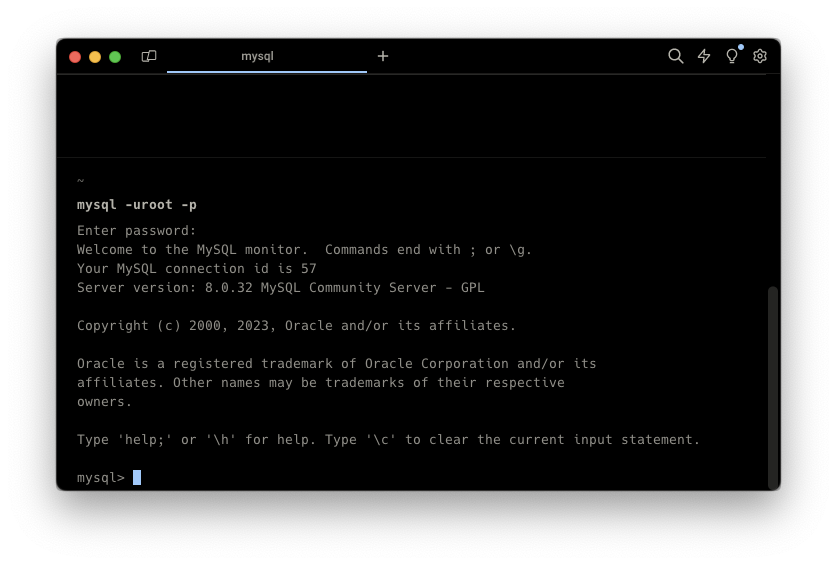Screen dimensions: 837x565
Task: Click the 'Welcome to the MySQL monitor' line
Action: click(x=304, y=250)
